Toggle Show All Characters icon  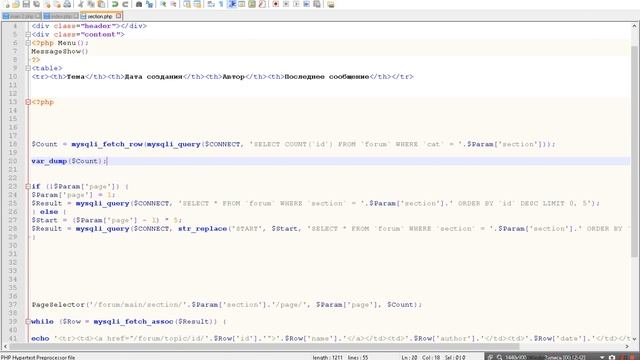point(221,4)
